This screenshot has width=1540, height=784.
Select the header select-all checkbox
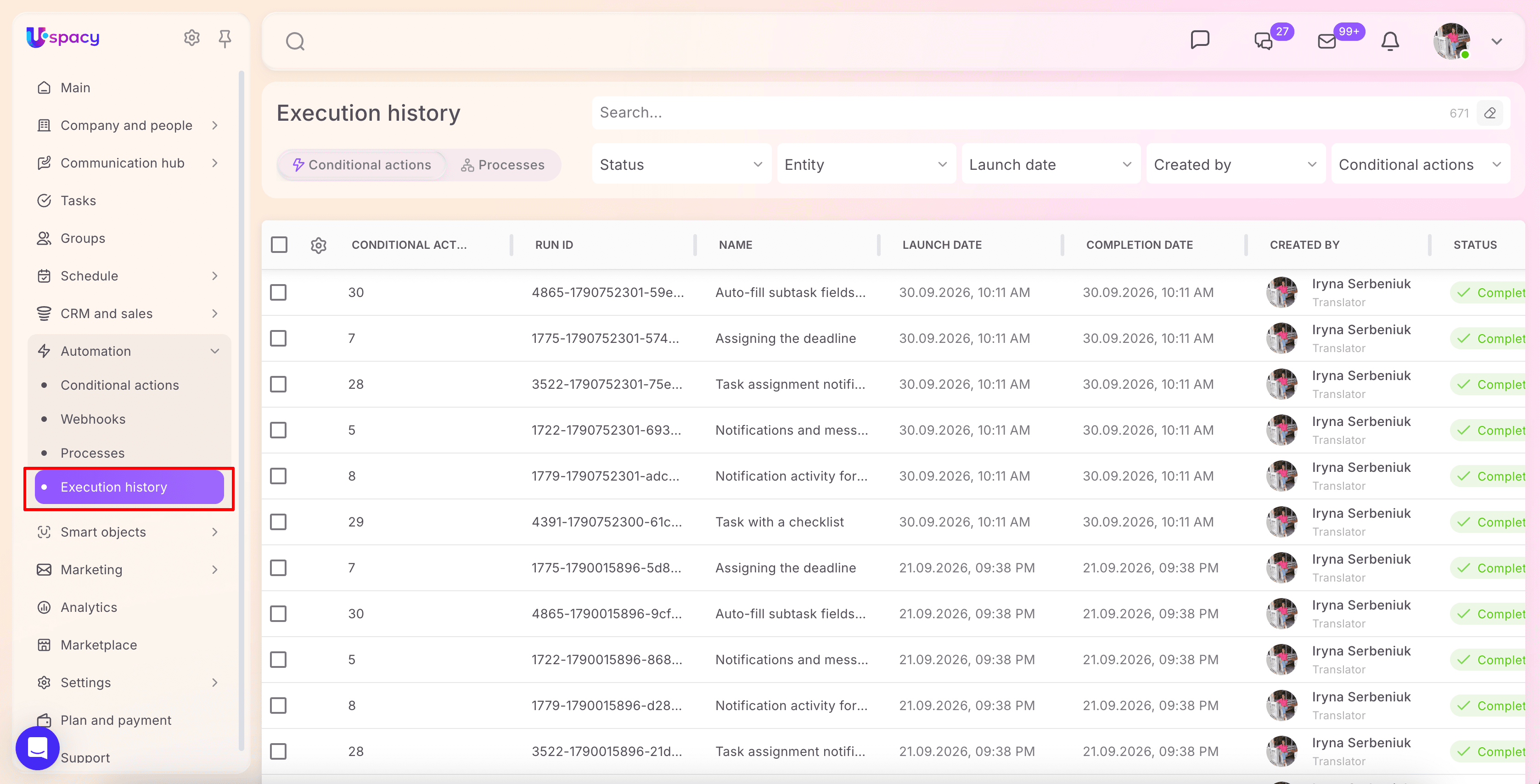click(x=279, y=245)
